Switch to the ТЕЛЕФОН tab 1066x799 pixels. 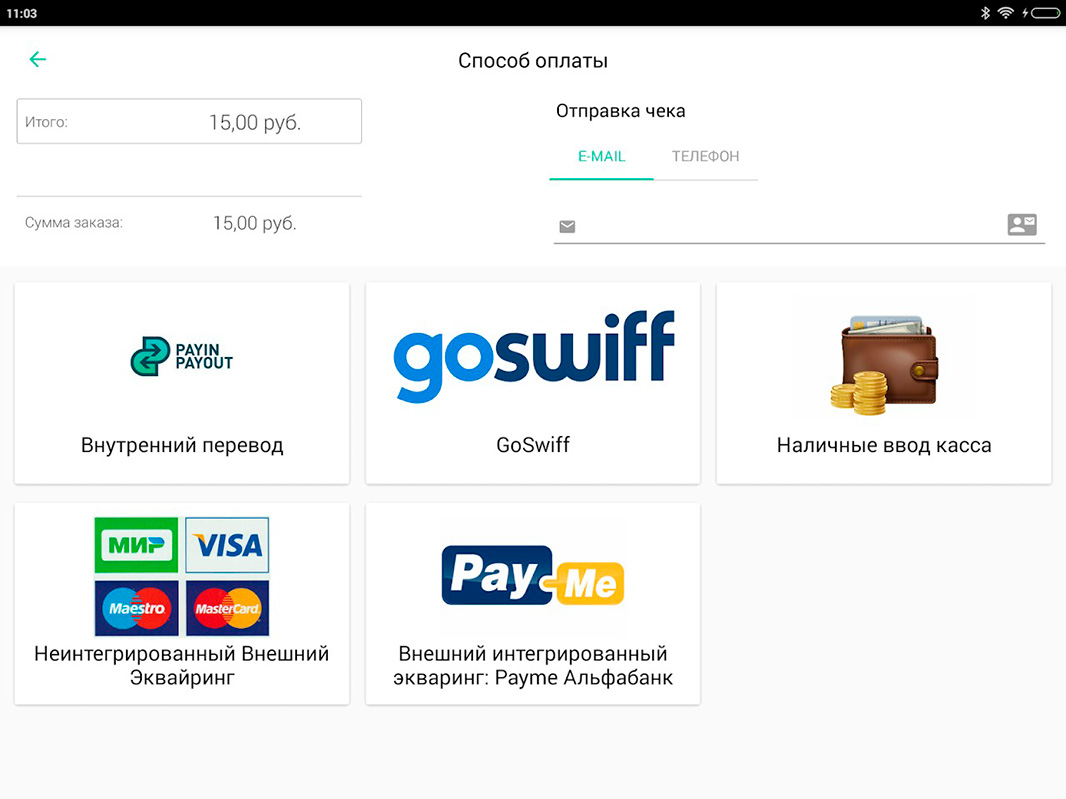point(706,157)
